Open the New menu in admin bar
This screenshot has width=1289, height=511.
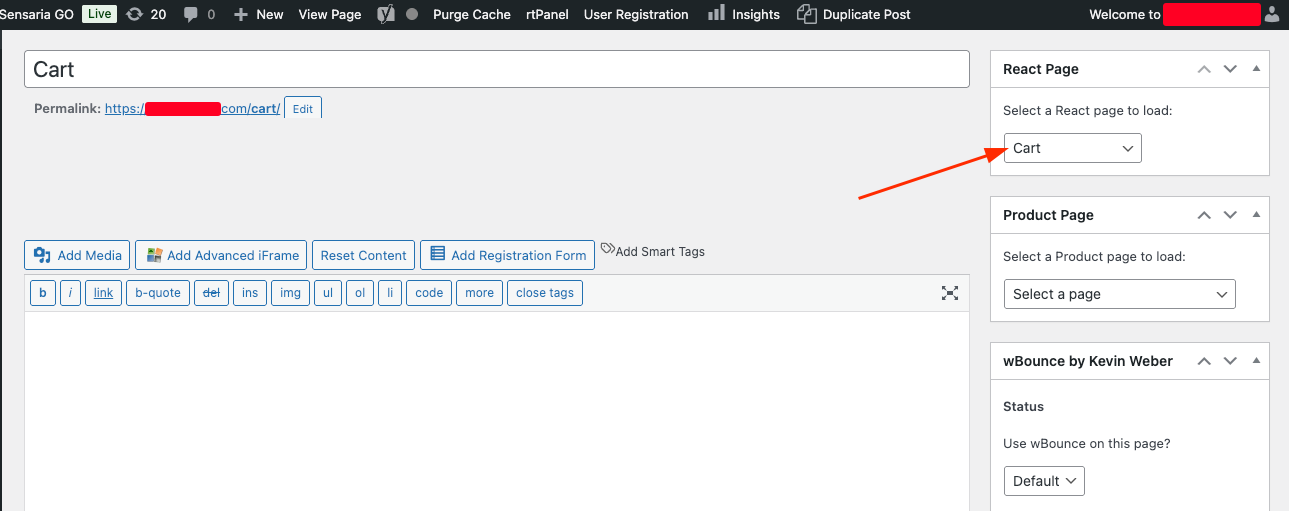click(x=259, y=14)
